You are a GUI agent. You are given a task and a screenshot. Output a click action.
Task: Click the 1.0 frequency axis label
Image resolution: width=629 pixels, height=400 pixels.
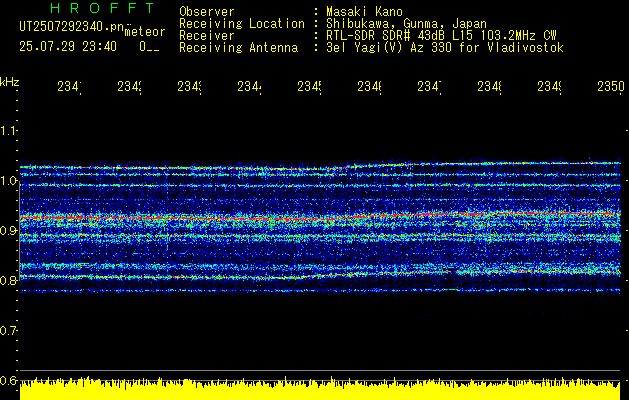[x=8, y=181]
